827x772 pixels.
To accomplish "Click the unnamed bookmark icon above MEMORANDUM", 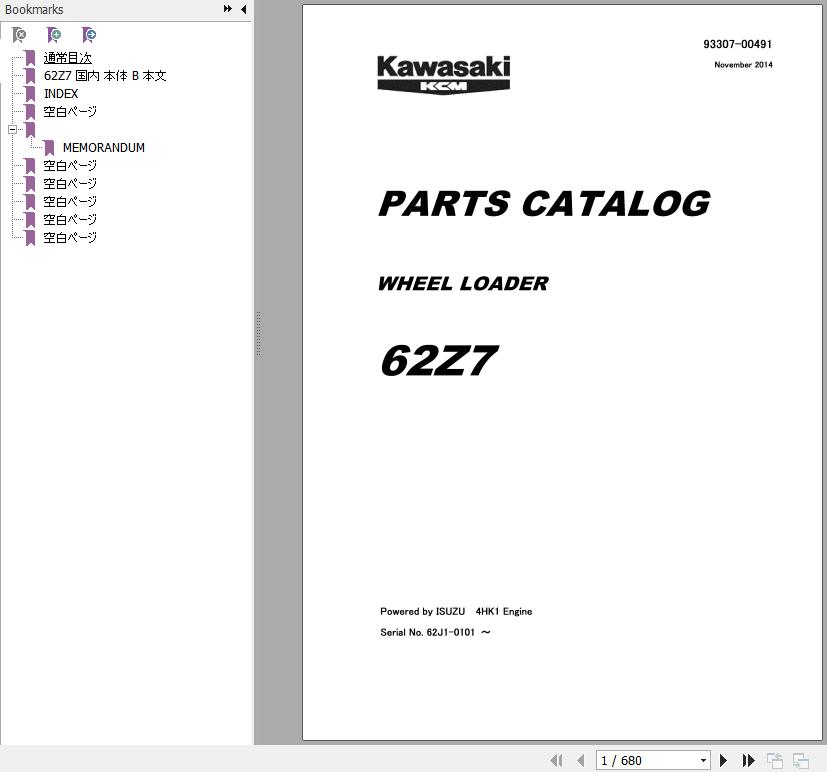I will pyautogui.click(x=31, y=130).
